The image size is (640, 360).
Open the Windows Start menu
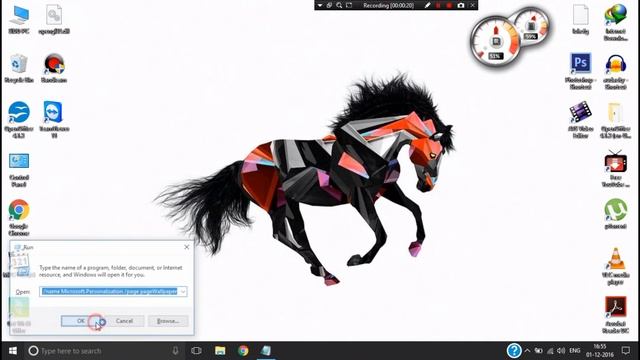pos(13,351)
